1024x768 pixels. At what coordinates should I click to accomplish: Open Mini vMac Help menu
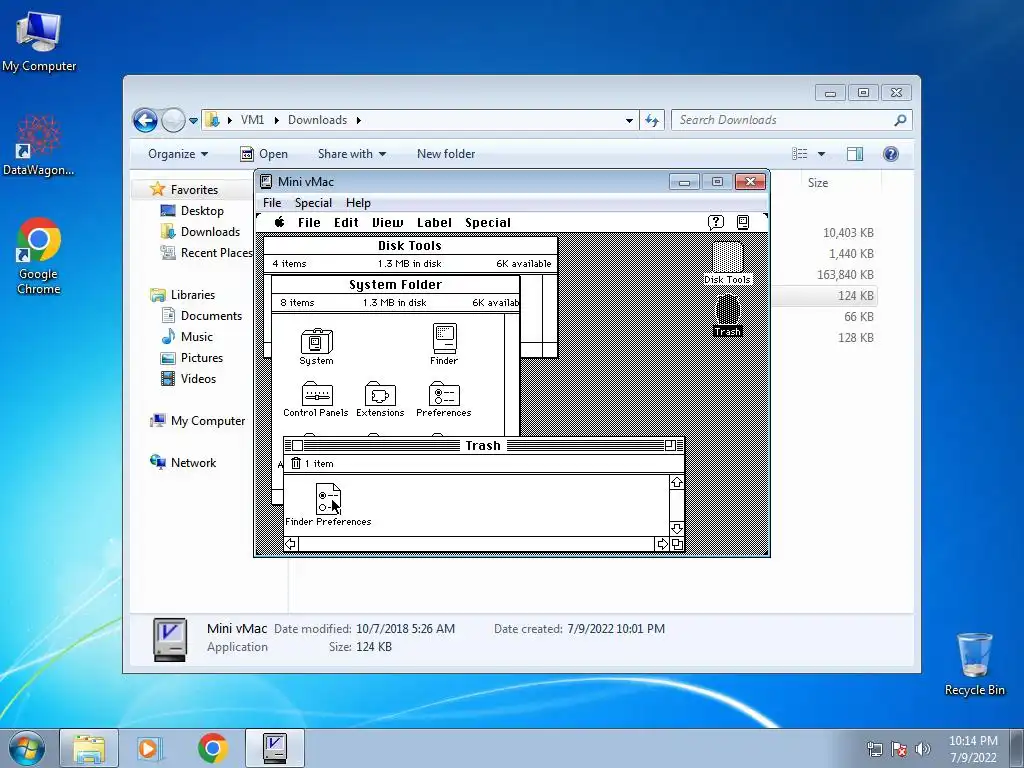[x=358, y=202]
